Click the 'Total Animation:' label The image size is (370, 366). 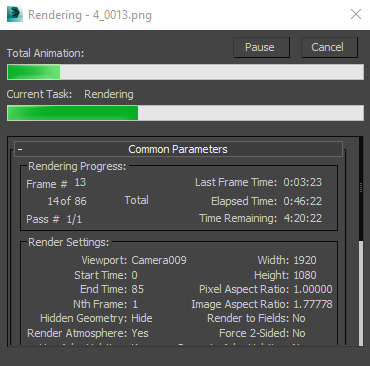[x=45, y=53]
